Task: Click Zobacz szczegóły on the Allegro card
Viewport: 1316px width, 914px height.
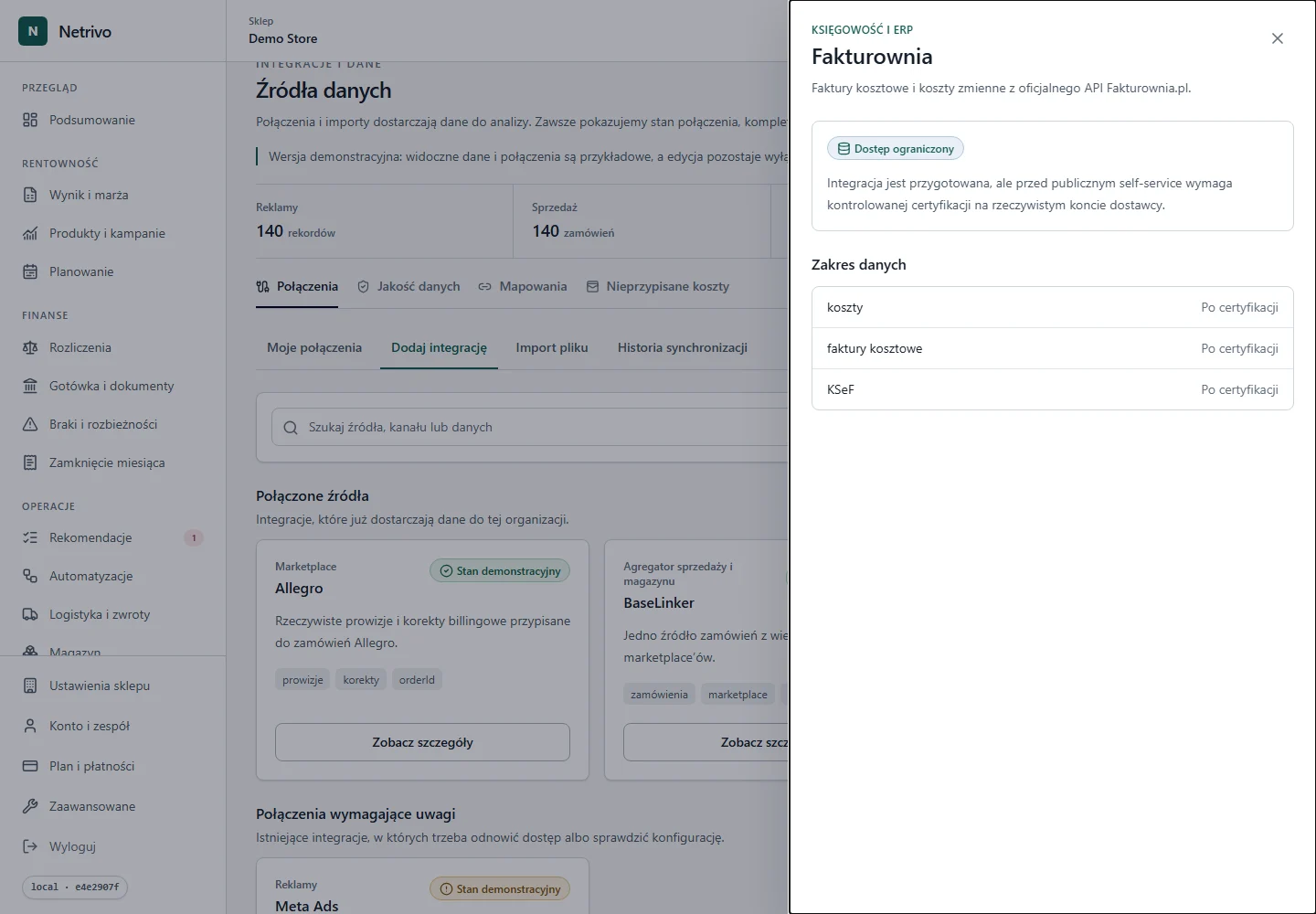Action: point(422,742)
